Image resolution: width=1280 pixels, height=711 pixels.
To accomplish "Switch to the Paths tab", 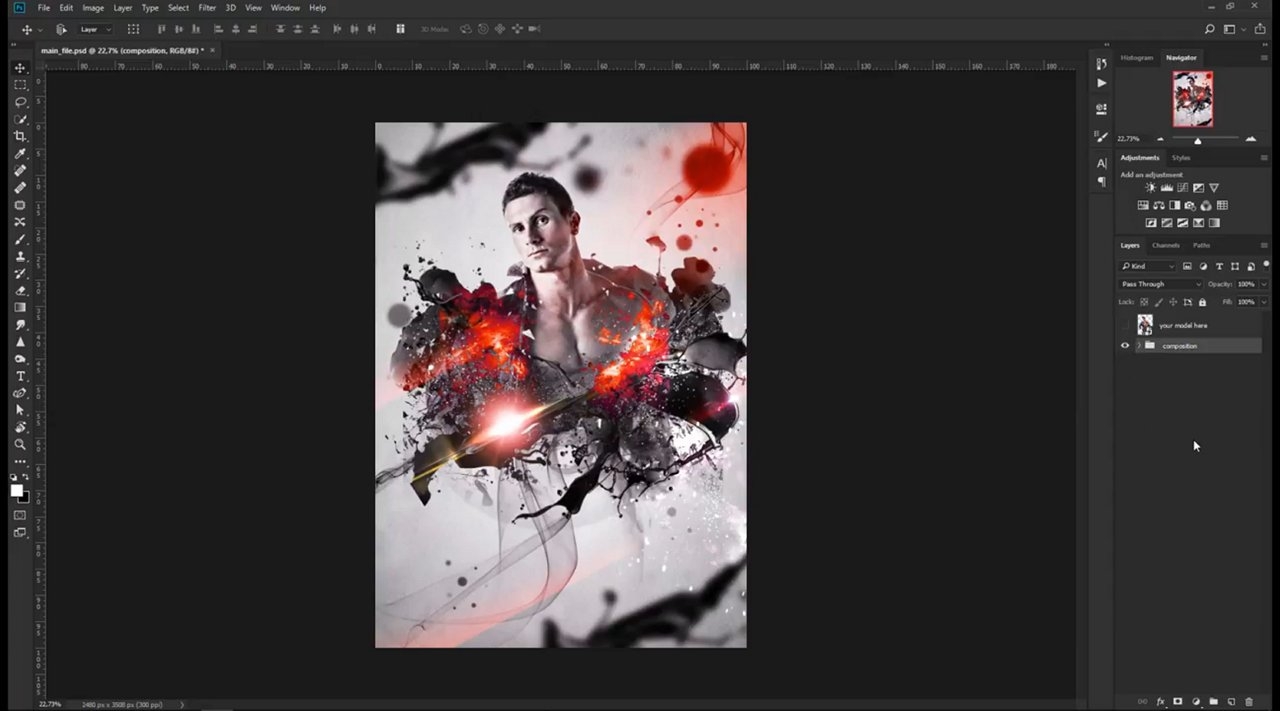I will tap(1201, 245).
